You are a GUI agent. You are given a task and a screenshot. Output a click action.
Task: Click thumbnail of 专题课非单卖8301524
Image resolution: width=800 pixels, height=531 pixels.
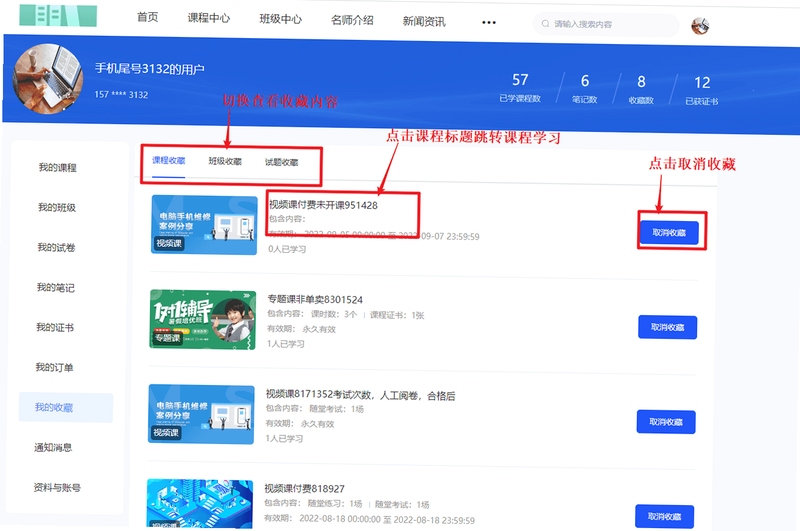coord(203,319)
